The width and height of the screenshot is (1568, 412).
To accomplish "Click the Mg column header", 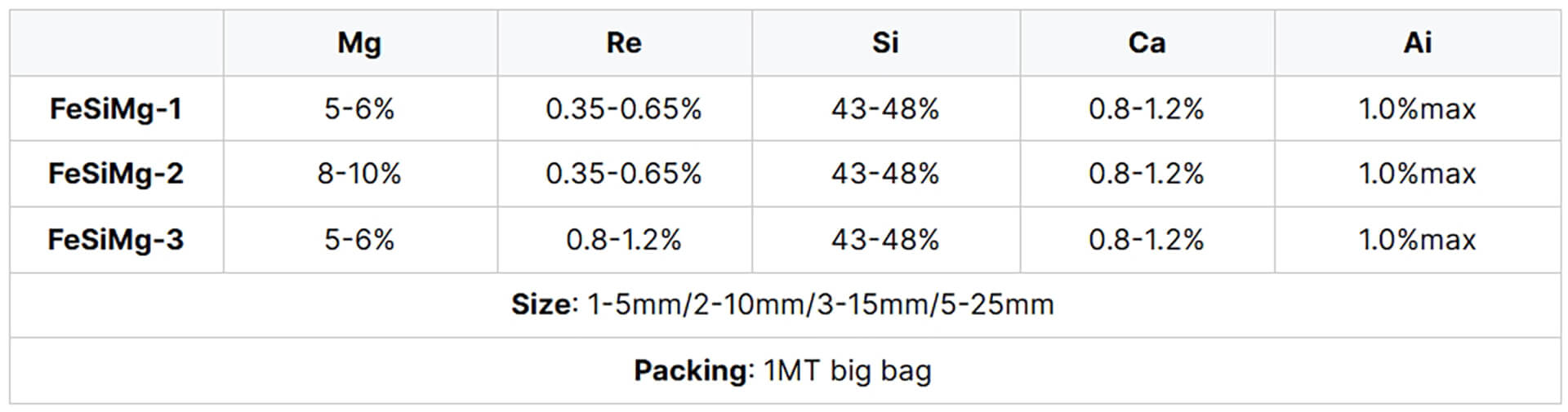I will pos(359,43).
